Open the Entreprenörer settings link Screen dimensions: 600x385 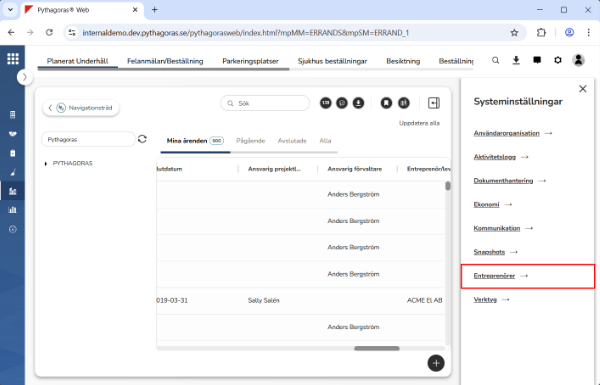click(x=494, y=276)
